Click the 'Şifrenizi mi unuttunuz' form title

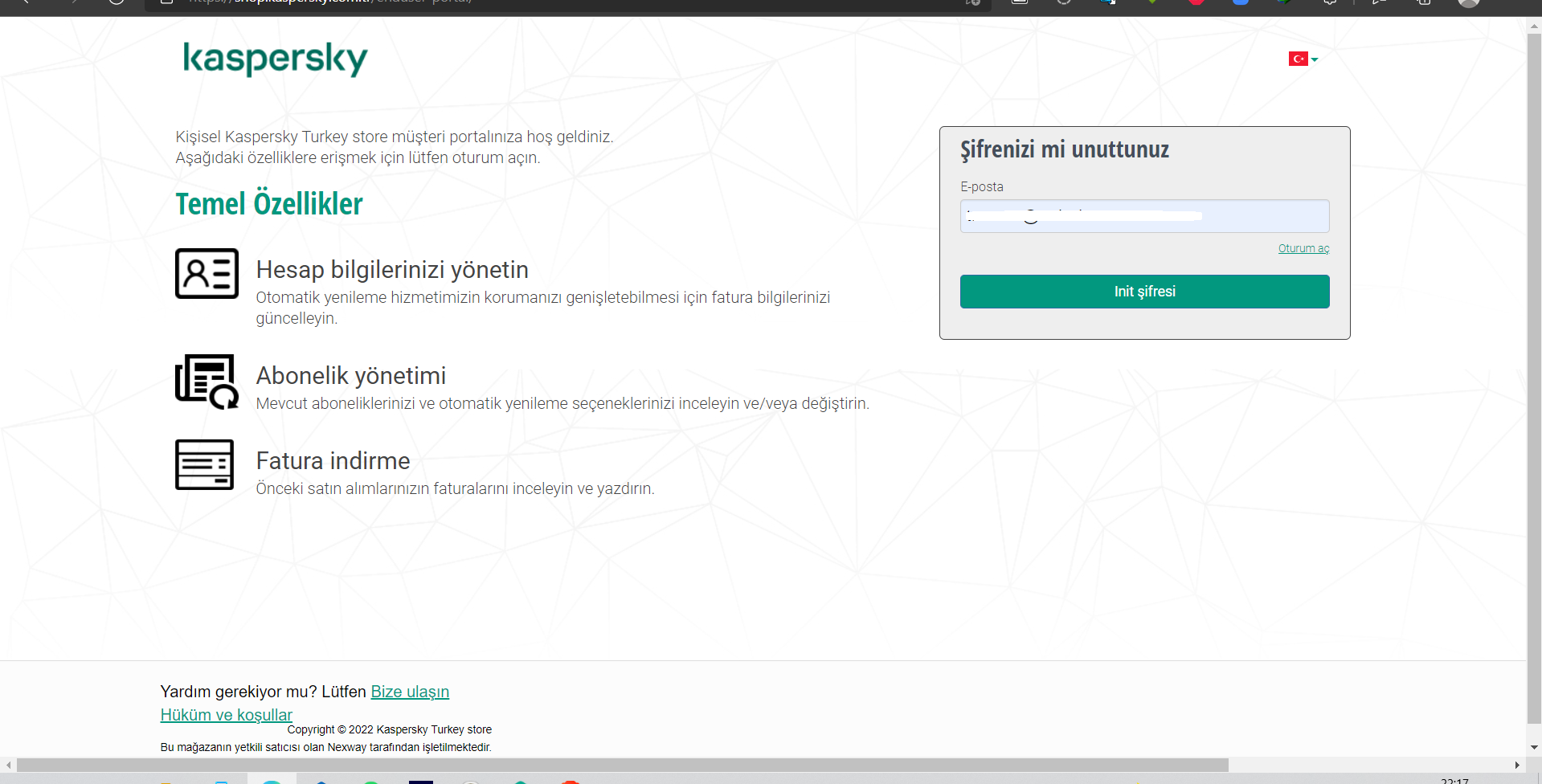tap(1065, 150)
